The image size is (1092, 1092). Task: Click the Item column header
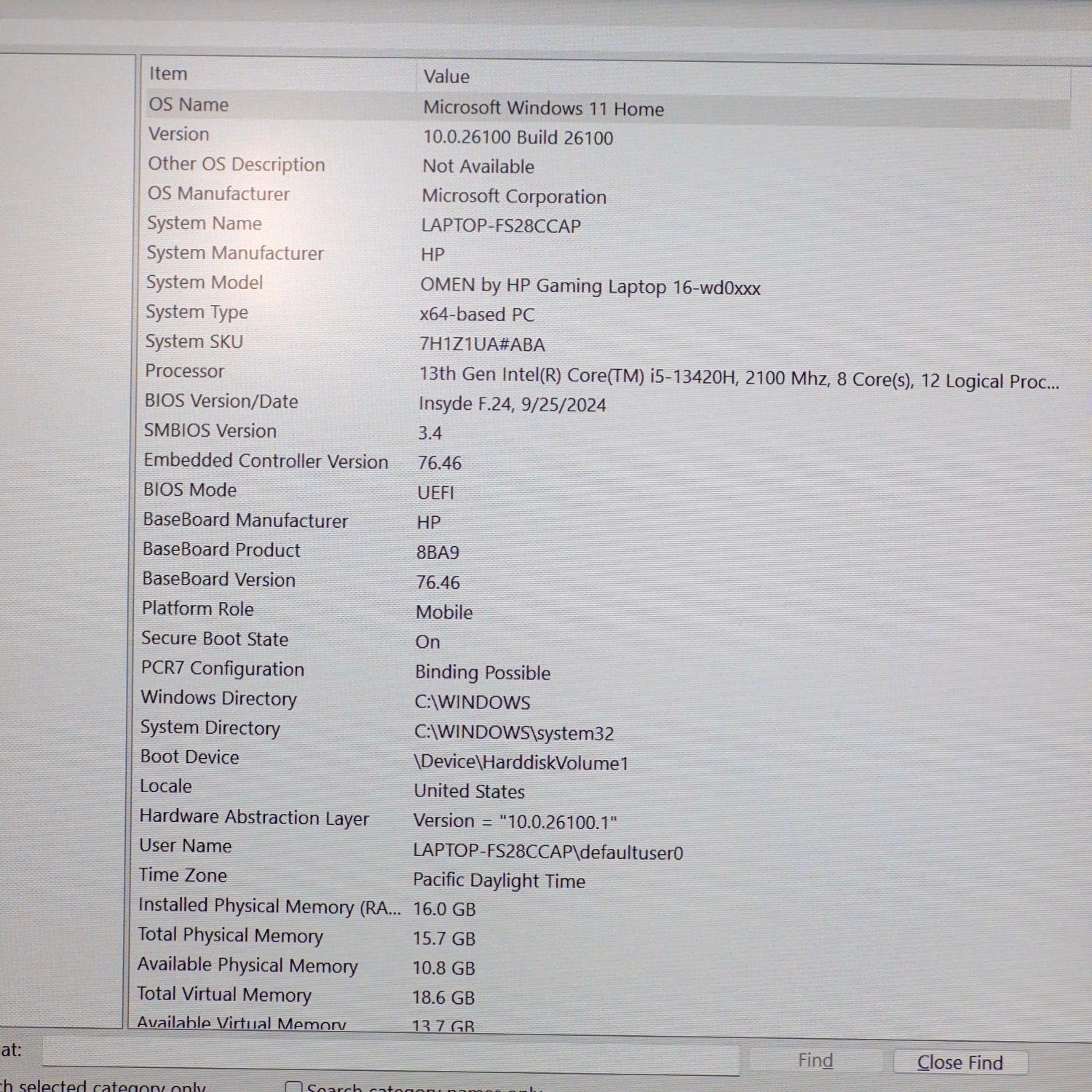(168, 74)
